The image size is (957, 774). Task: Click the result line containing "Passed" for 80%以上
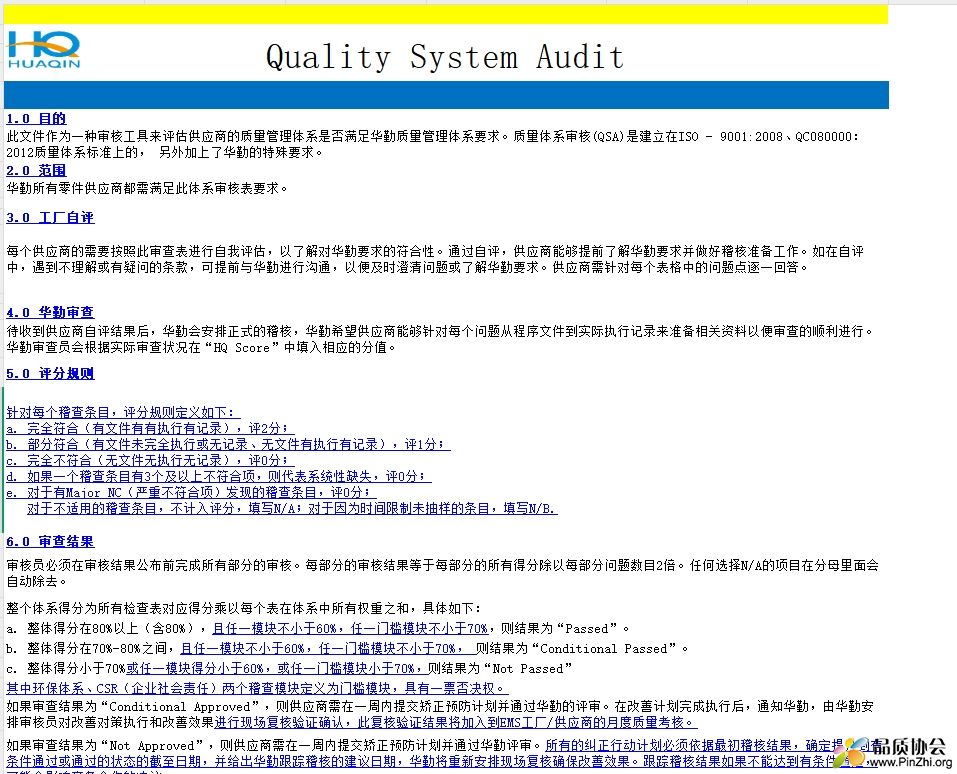317,628
